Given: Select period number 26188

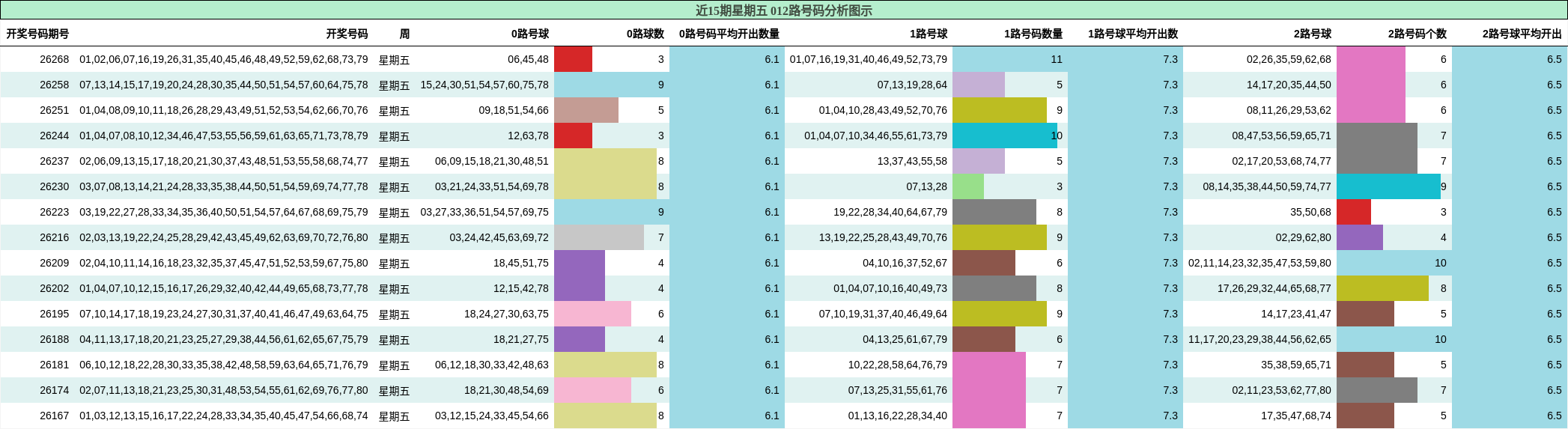Looking at the screenshot, I should [x=54, y=339].
